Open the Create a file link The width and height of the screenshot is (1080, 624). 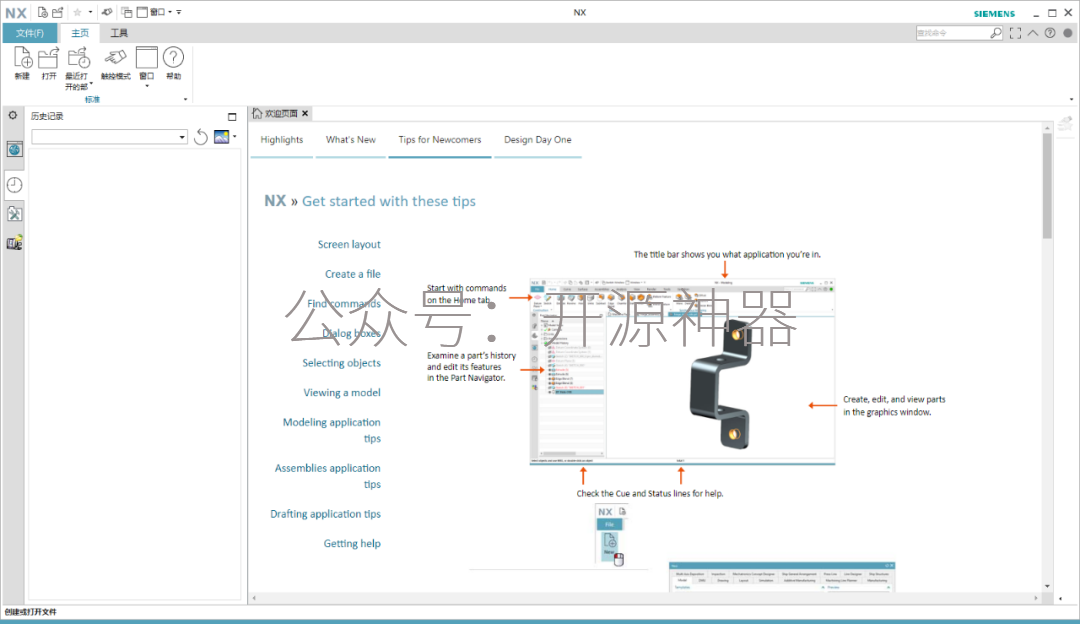(353, 274)
